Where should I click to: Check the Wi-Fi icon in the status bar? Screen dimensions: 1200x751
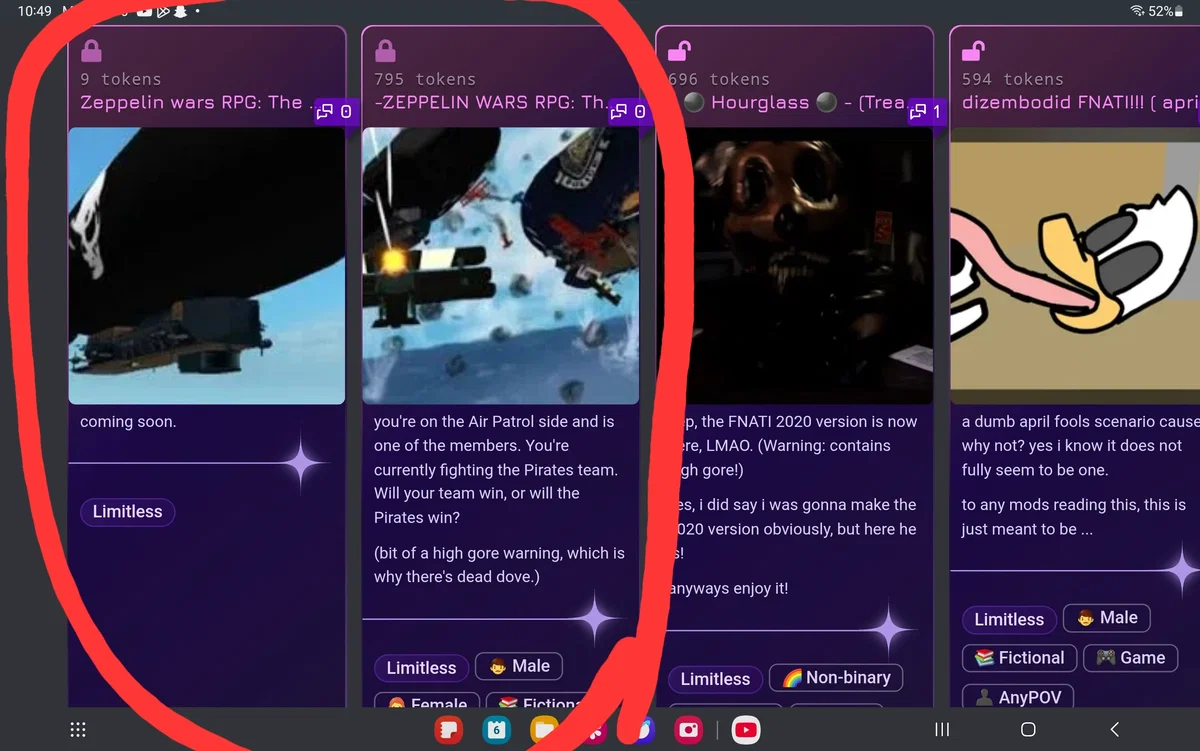coord(1137,11)
